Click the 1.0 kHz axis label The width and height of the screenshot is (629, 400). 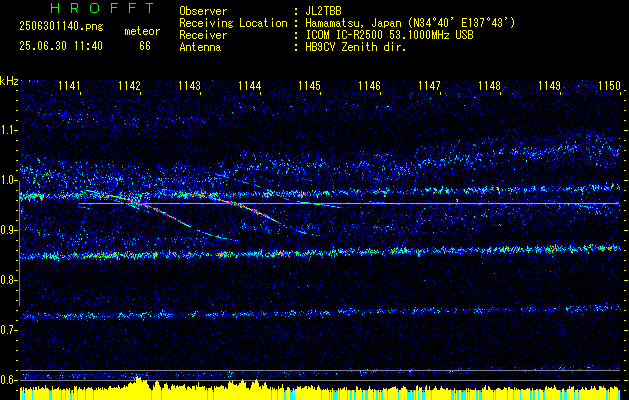click(x=9, y=180)
